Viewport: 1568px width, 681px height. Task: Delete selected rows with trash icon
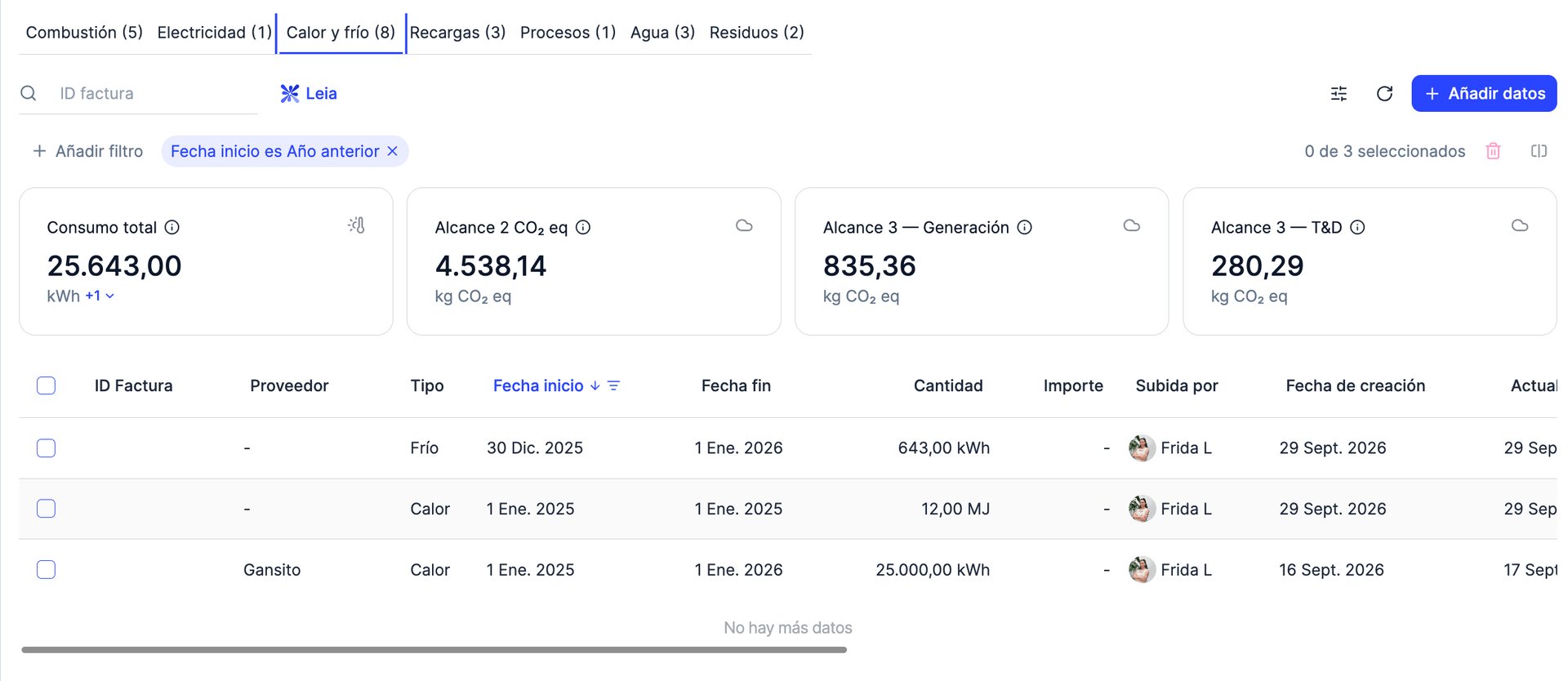(x=1493, y=151)
